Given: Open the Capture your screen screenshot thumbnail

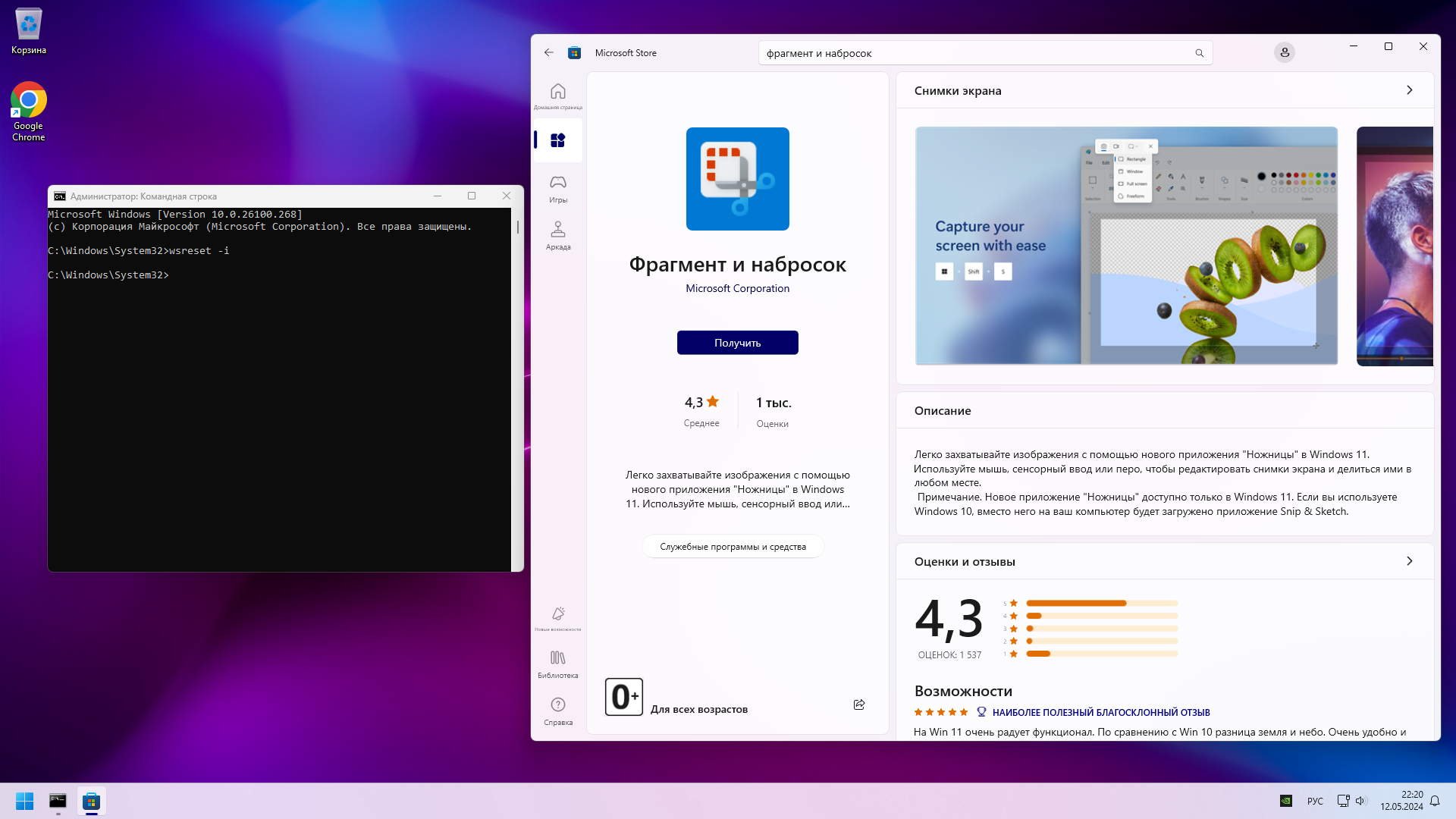Looking at the screenshot, I should tap(1126, 246).
